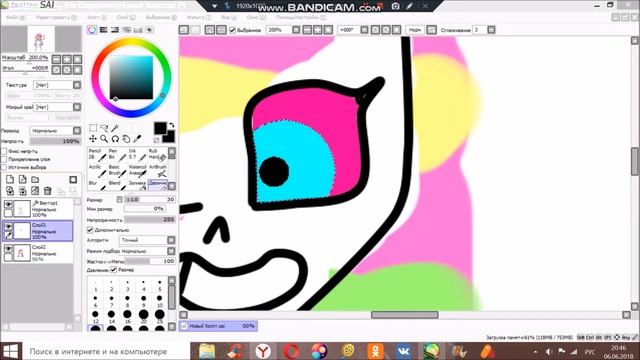Open the Редактировать menu
Screen dimensions: 640x360
[x=56, y=18]
